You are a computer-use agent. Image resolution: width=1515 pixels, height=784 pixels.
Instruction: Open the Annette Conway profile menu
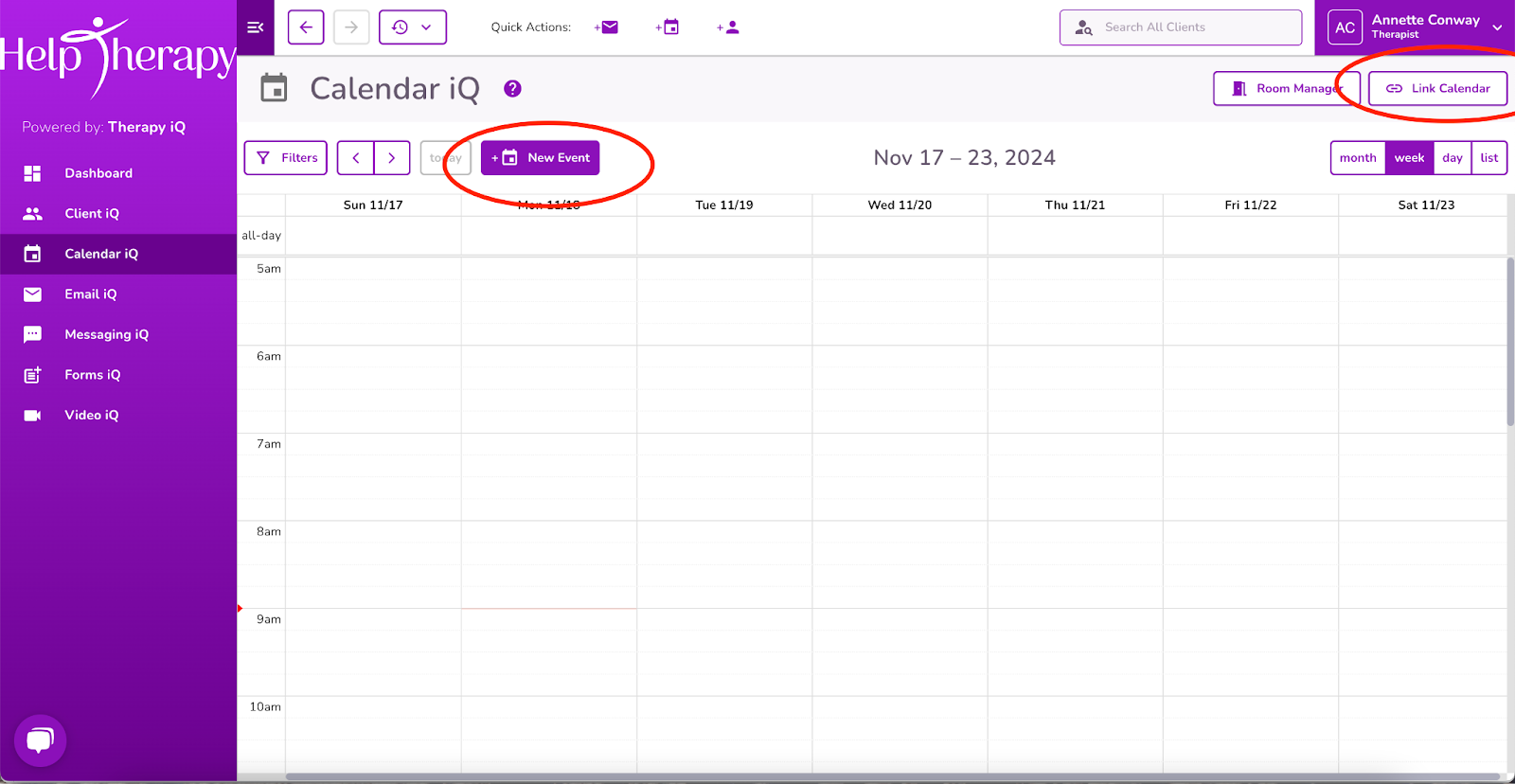point(1416,27)
